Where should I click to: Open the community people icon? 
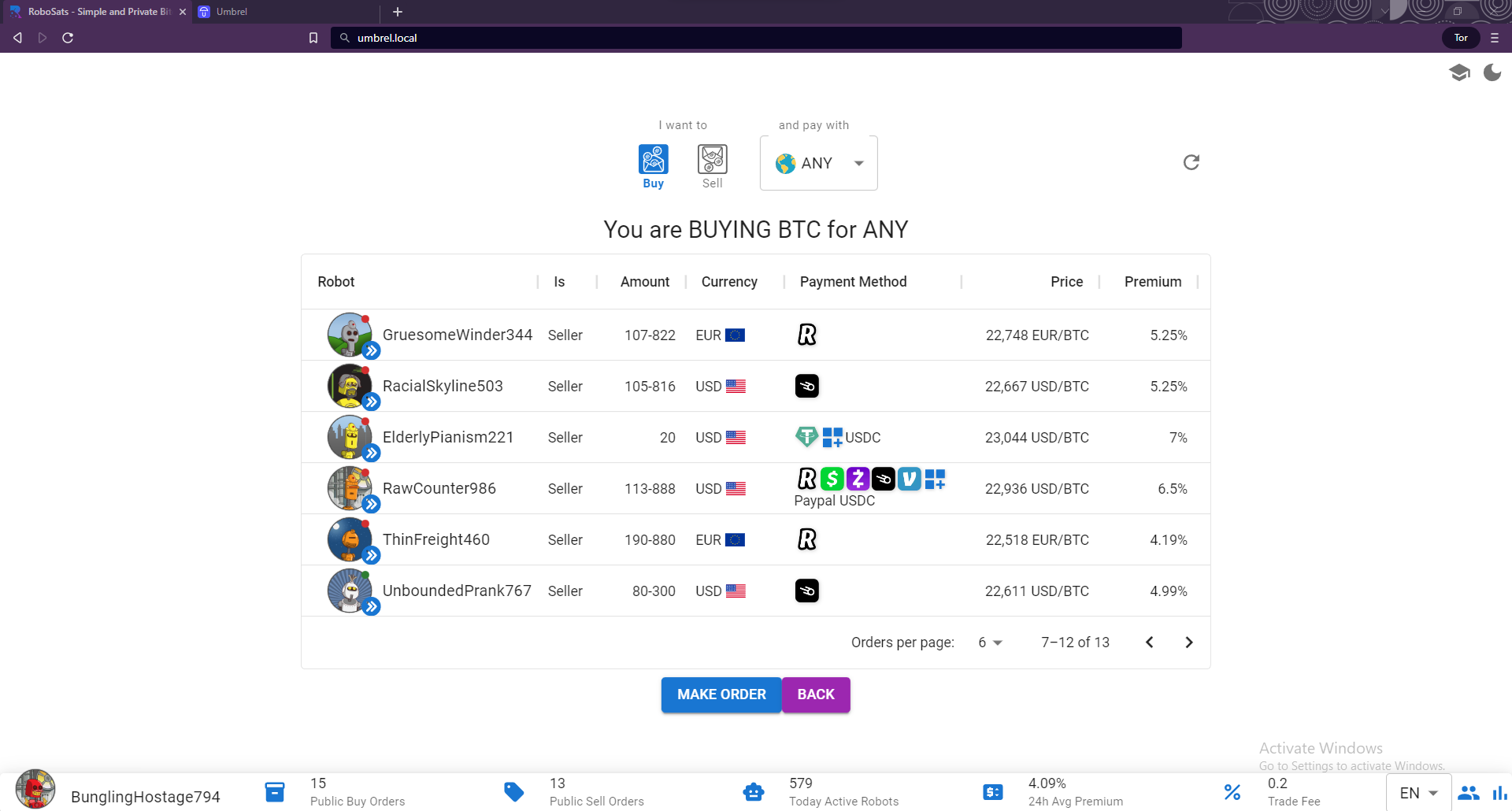click(x=1469, y=793)
